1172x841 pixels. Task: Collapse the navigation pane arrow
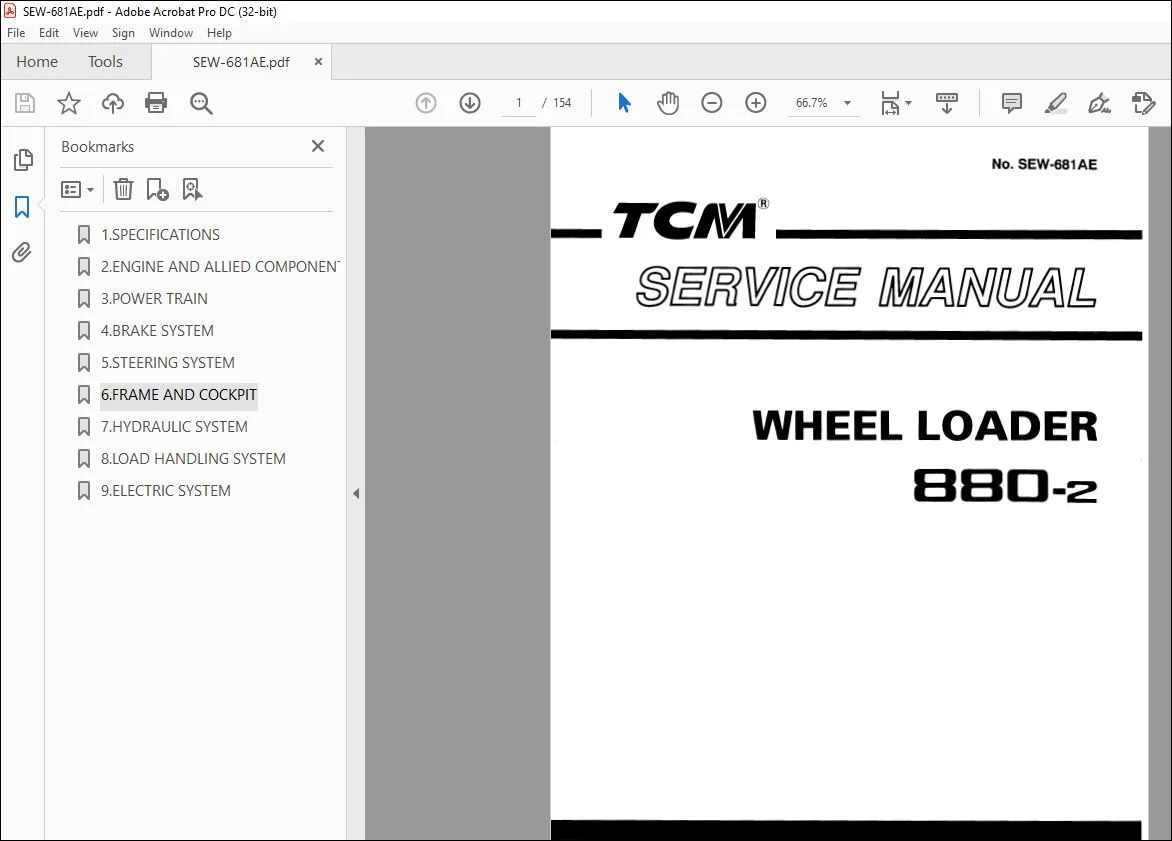356,493
